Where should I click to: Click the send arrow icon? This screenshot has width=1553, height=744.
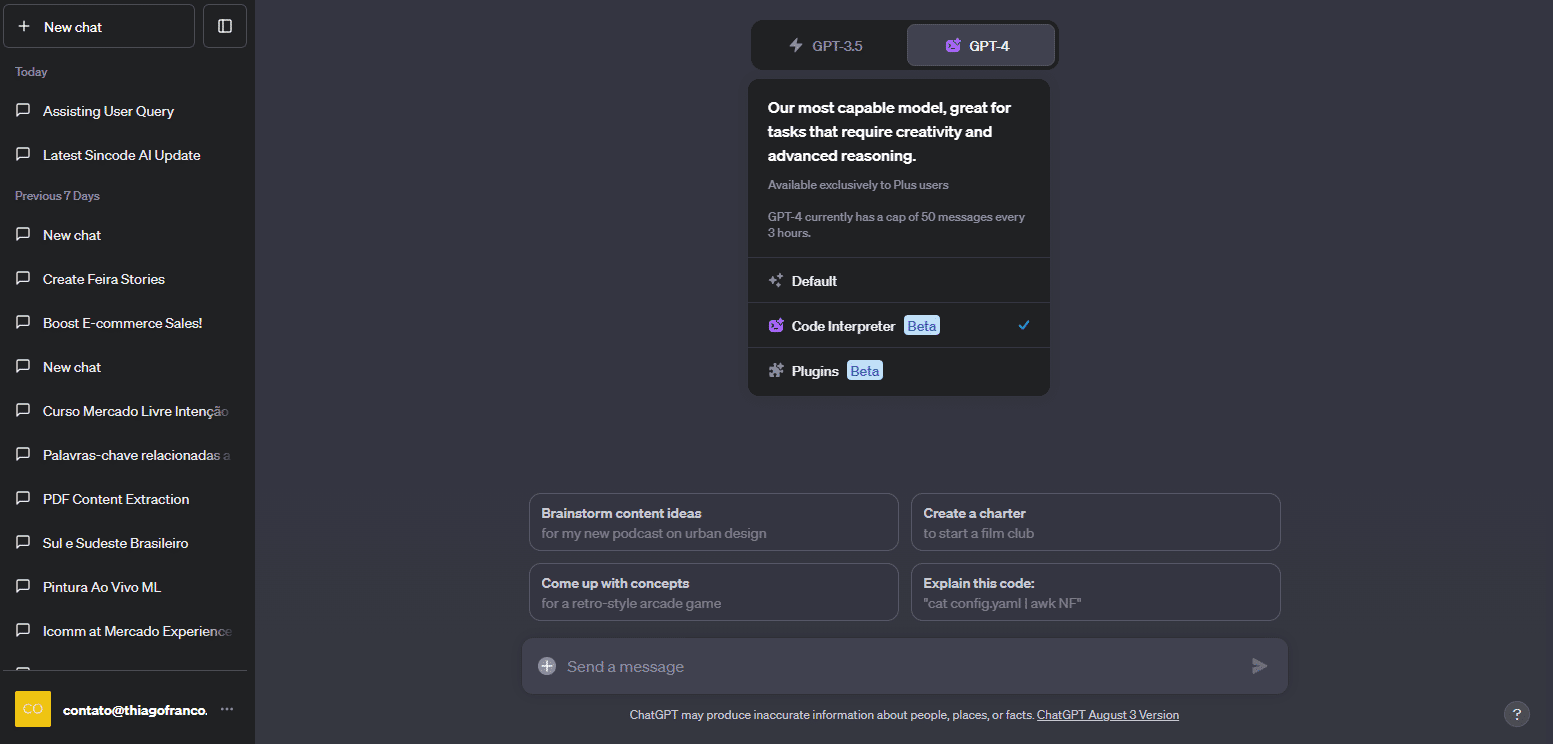click(1260, 666)
